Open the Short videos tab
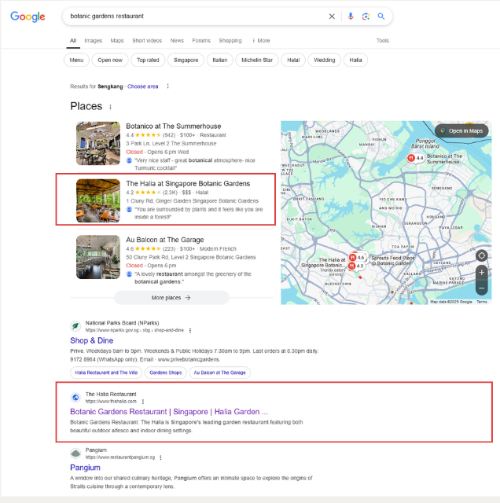 (147, 41)
